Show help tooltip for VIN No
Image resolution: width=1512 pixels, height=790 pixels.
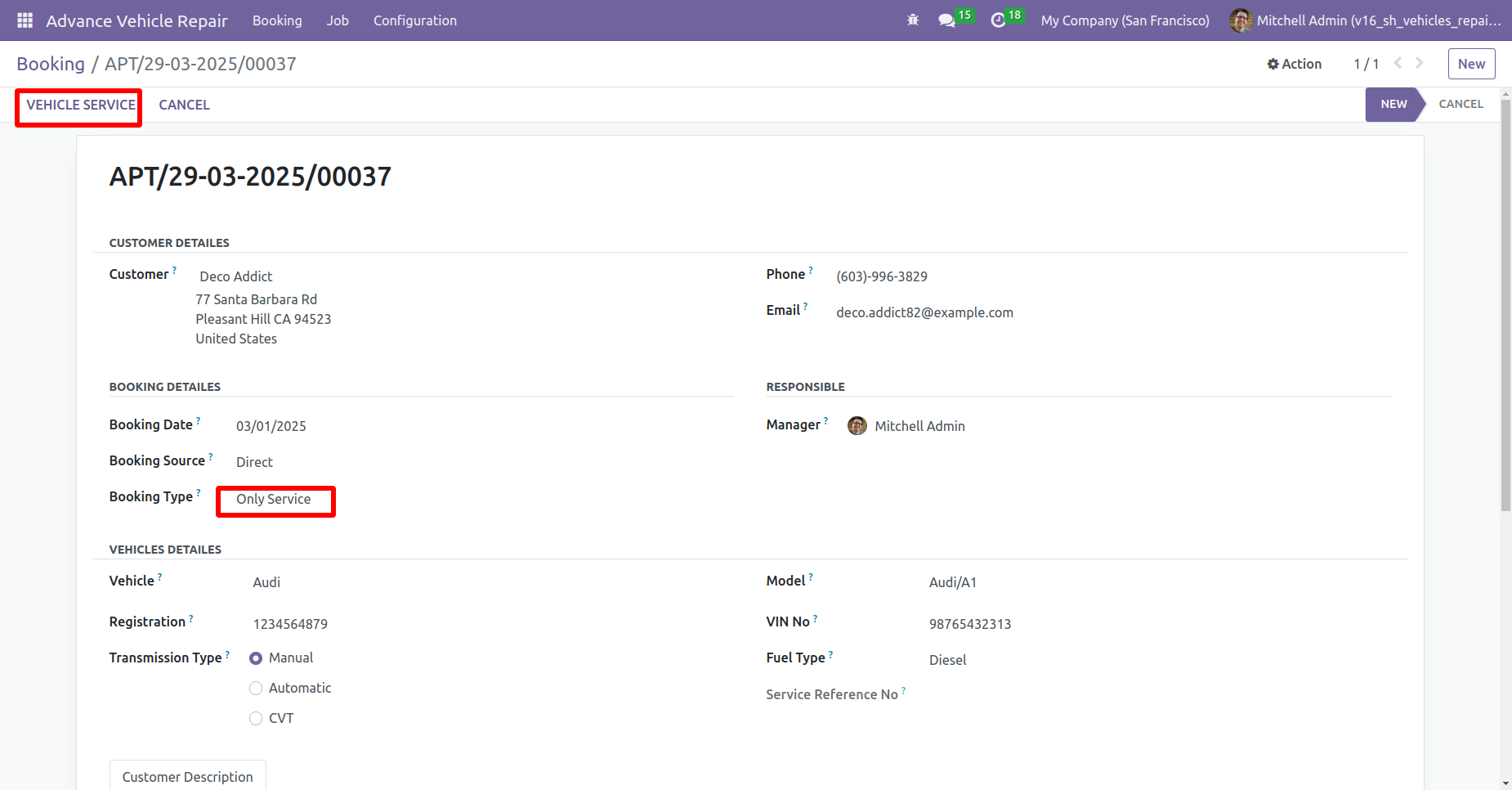[x=815, y=618]
